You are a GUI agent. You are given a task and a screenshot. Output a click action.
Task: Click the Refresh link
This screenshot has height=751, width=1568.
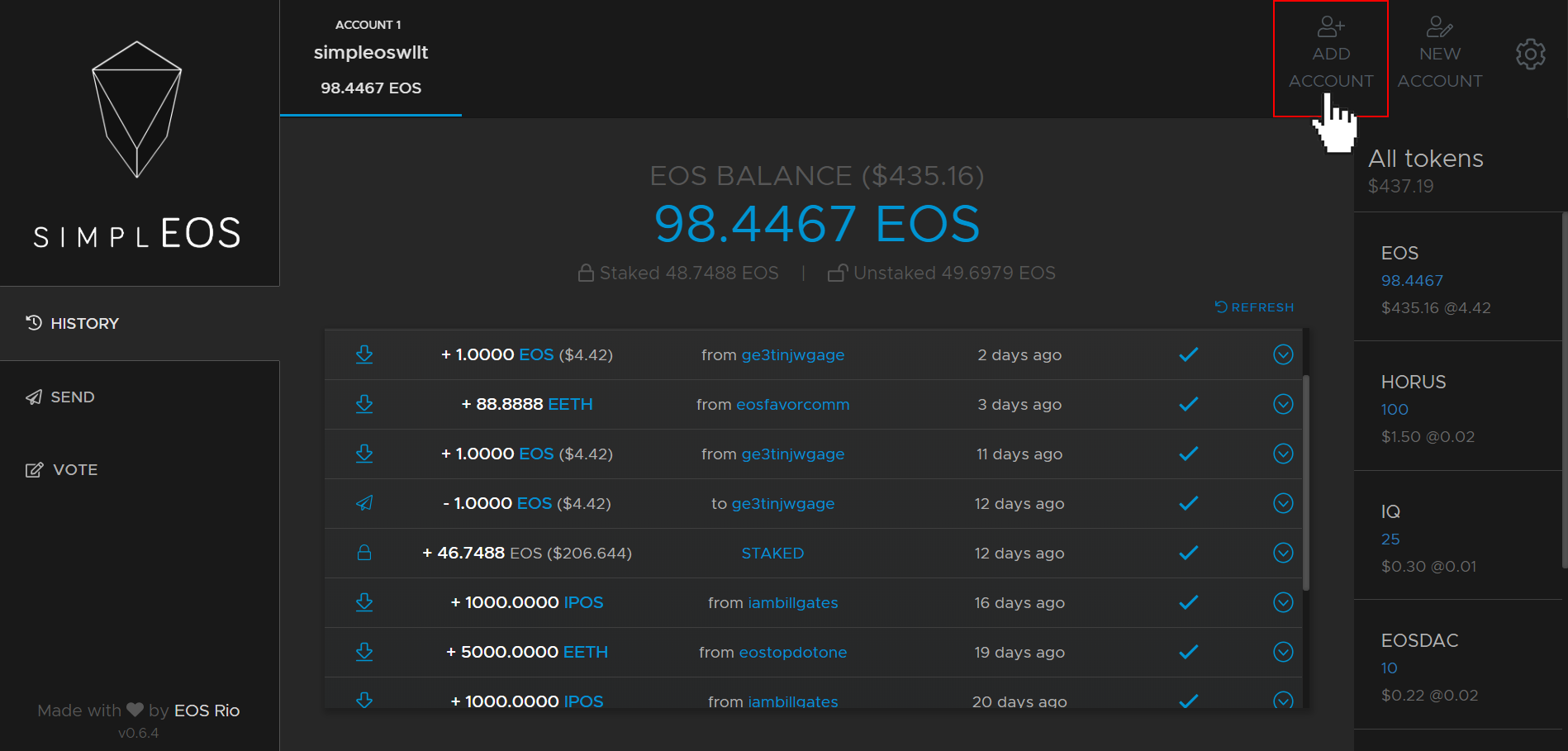click(x=1254, y=307)
